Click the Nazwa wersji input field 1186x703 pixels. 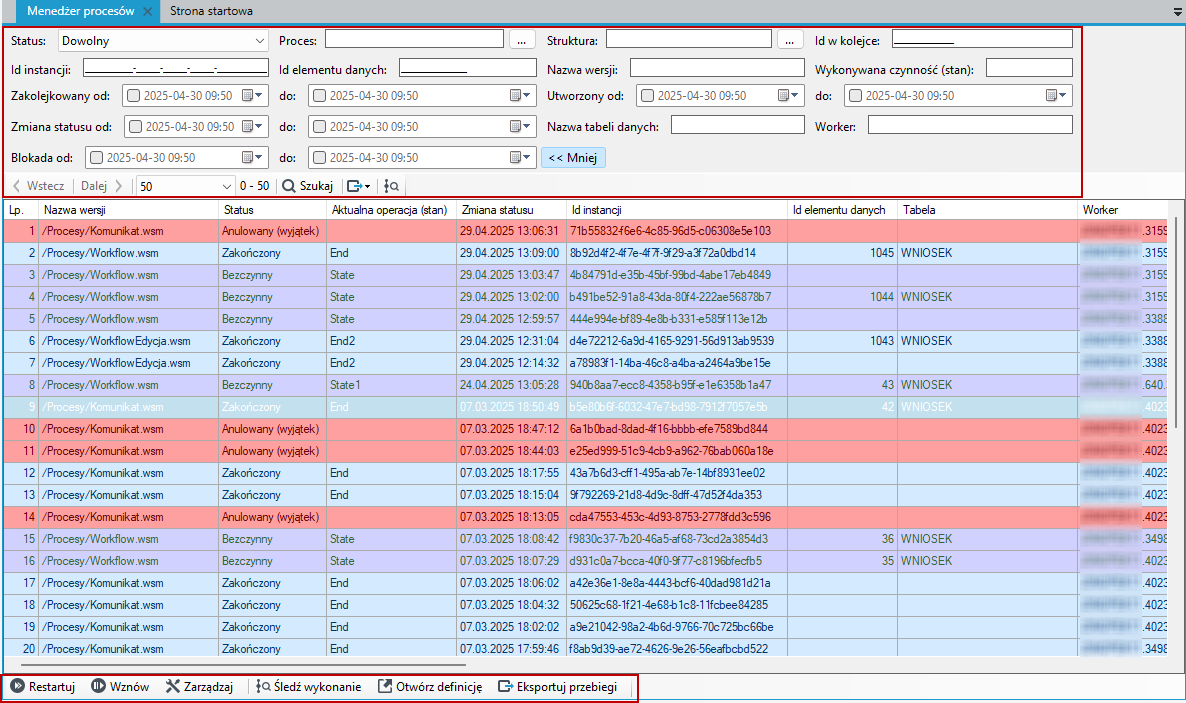(717, 69)
